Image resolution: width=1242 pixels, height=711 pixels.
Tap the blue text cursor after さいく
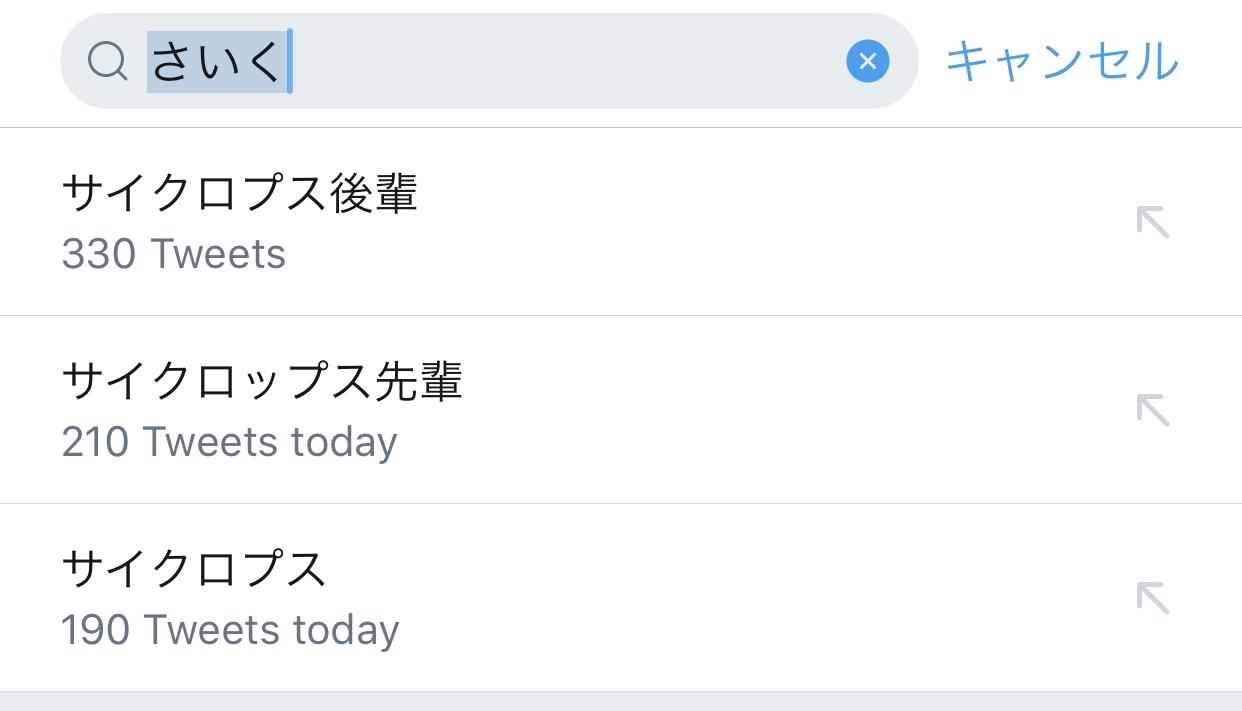[289, 62]
